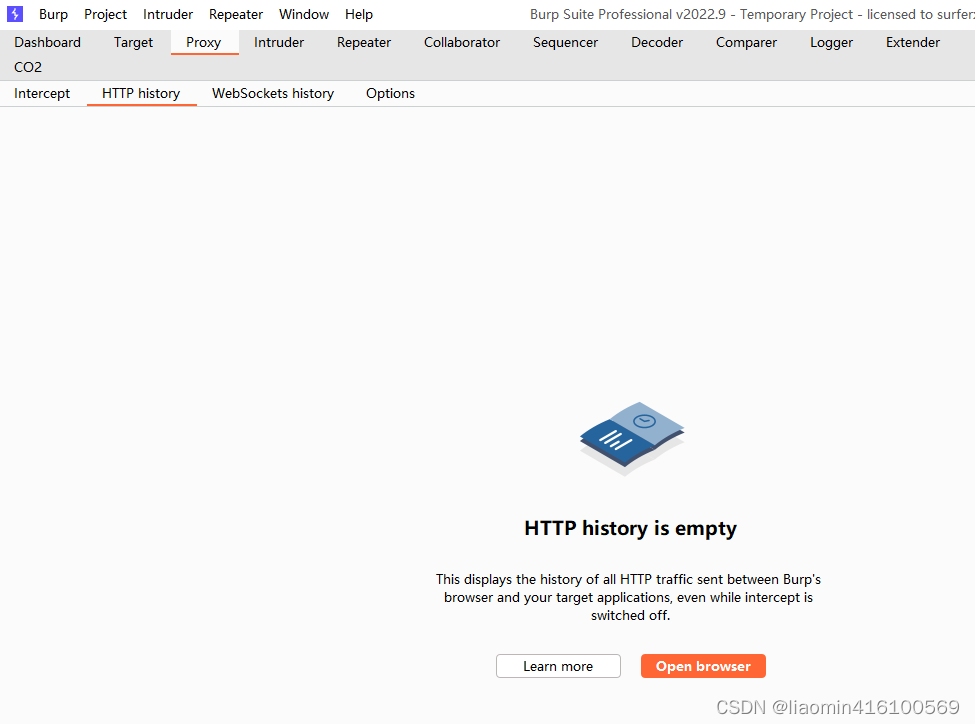
Task: Open the Window menu
Action: tap(304, 14)
